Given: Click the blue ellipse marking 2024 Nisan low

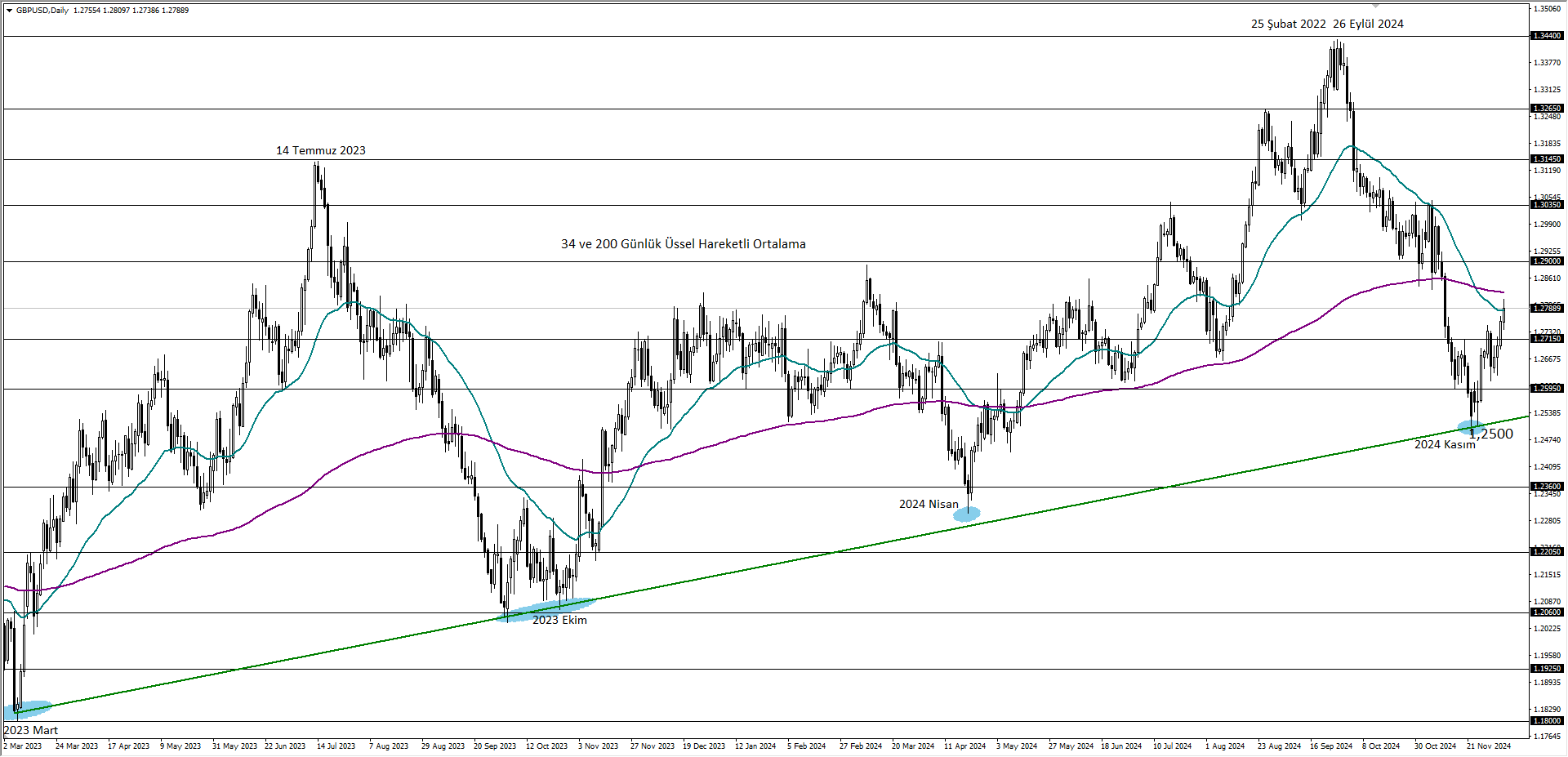Looking at the screenshot, I should (967, 514).
